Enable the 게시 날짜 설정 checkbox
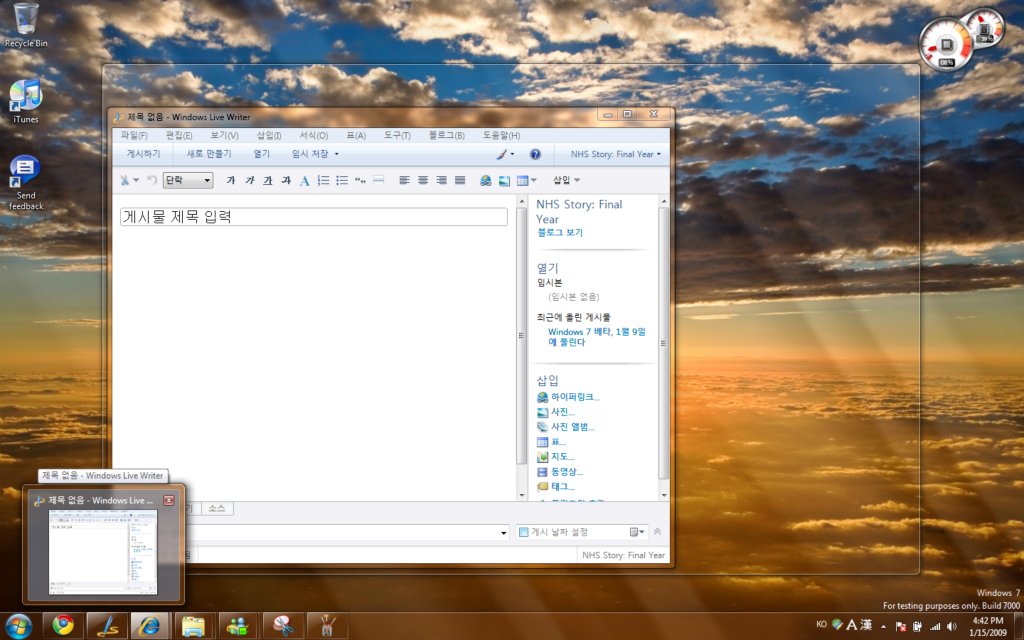 523,532
